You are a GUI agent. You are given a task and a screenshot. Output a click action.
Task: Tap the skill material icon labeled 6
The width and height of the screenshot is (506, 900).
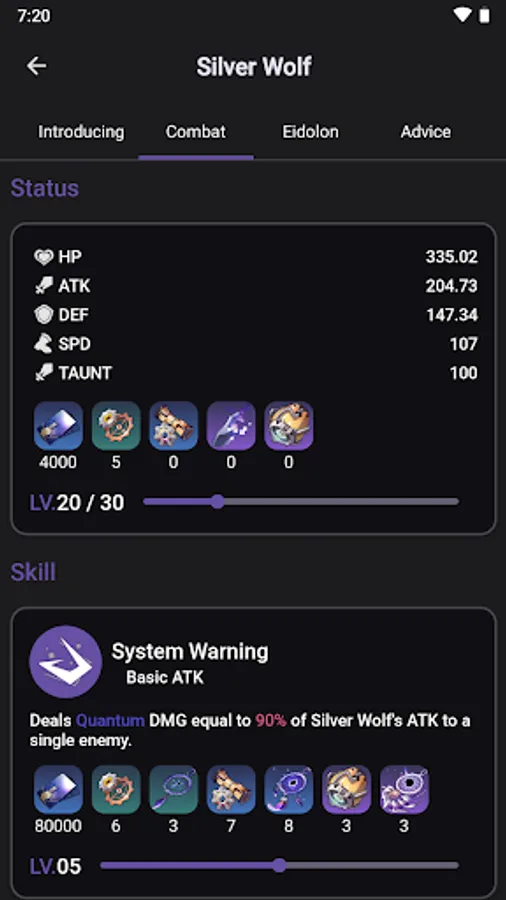[116, 789]
